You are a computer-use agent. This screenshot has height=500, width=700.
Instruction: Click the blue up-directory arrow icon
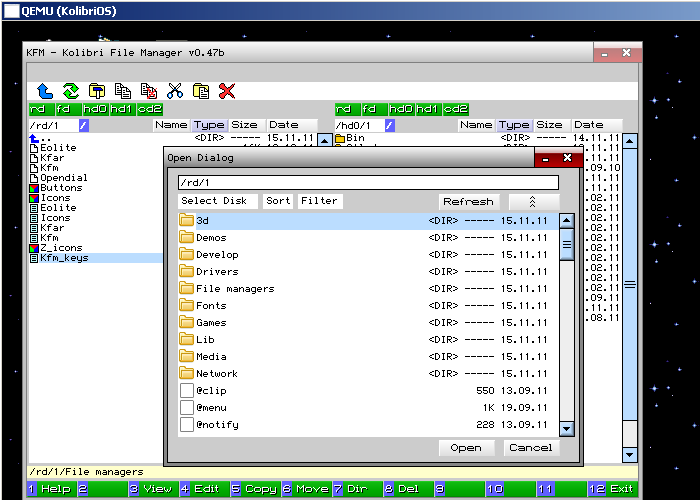click(x=45, y=91)
